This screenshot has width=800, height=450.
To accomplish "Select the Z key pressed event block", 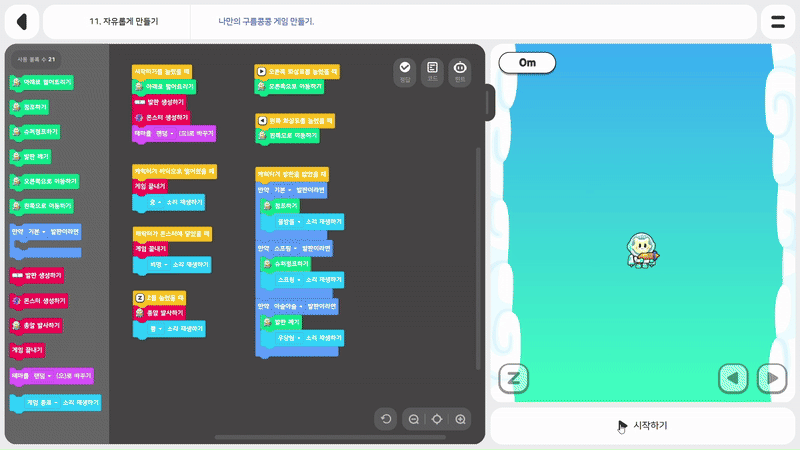I will 159,297.
